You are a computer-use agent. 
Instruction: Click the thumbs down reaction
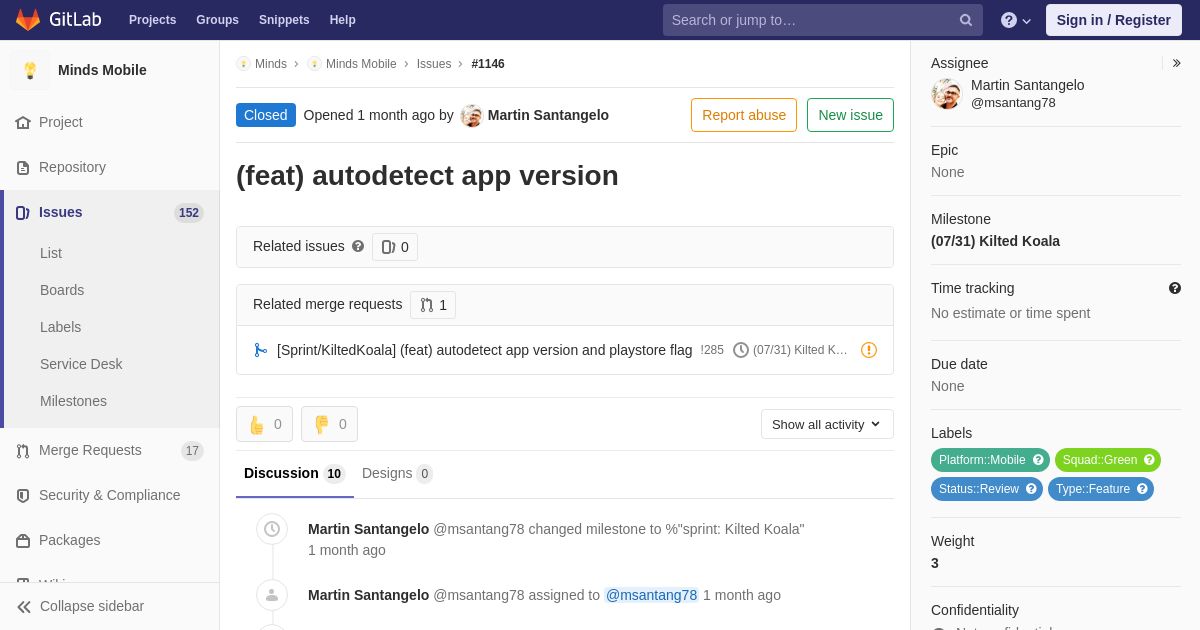329,424
